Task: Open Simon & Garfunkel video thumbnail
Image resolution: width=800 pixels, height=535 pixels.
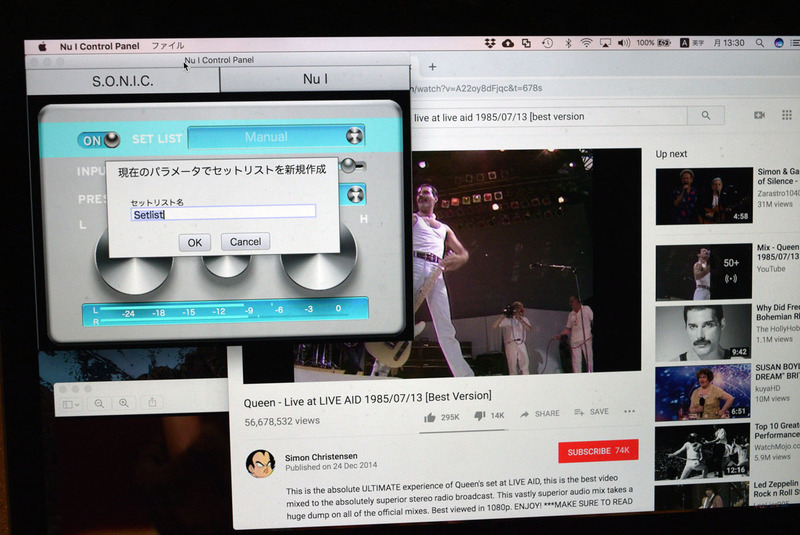Action: click(704, 196)
